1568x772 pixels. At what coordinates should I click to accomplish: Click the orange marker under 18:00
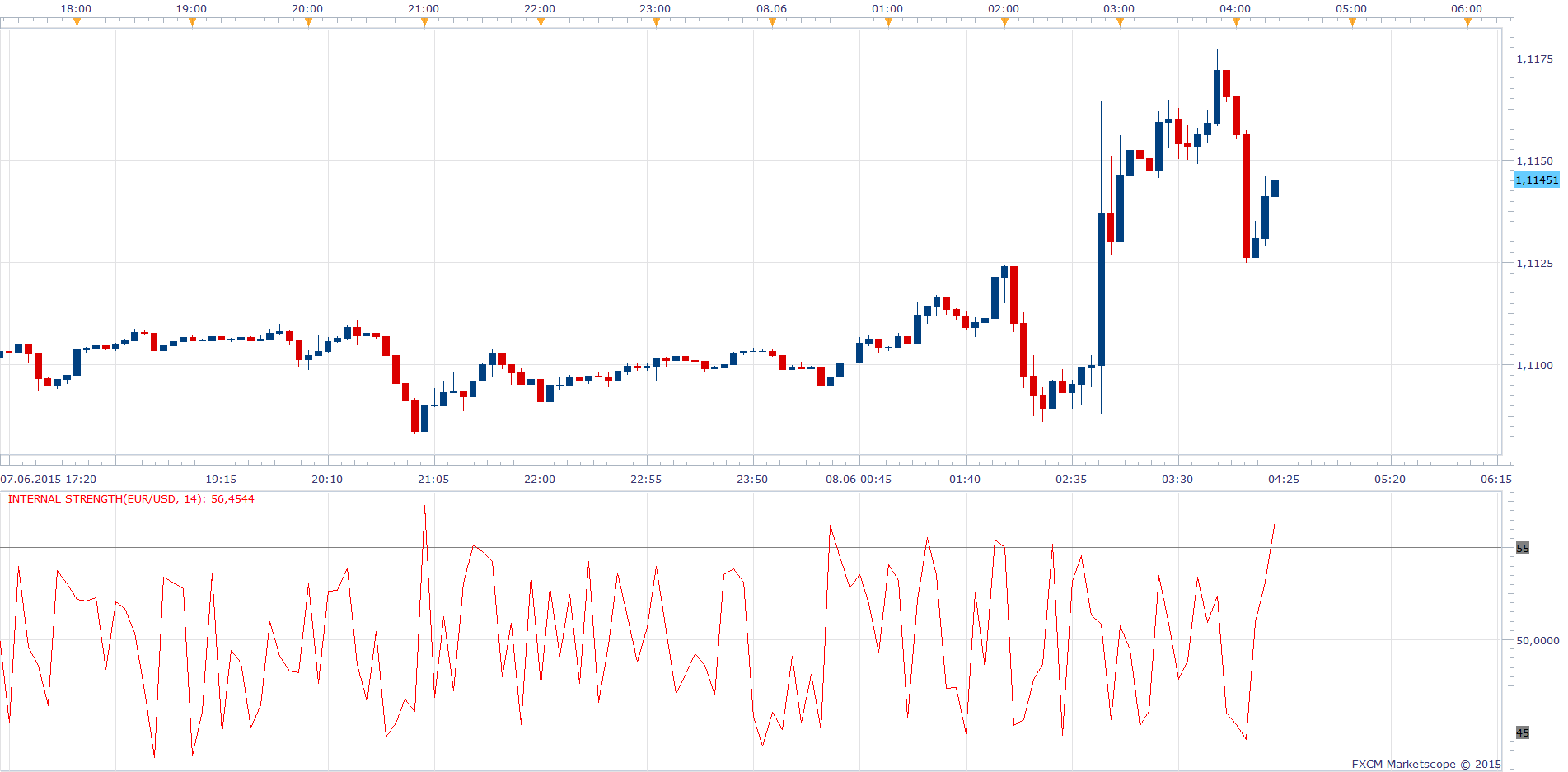click(x=77, y=22)
